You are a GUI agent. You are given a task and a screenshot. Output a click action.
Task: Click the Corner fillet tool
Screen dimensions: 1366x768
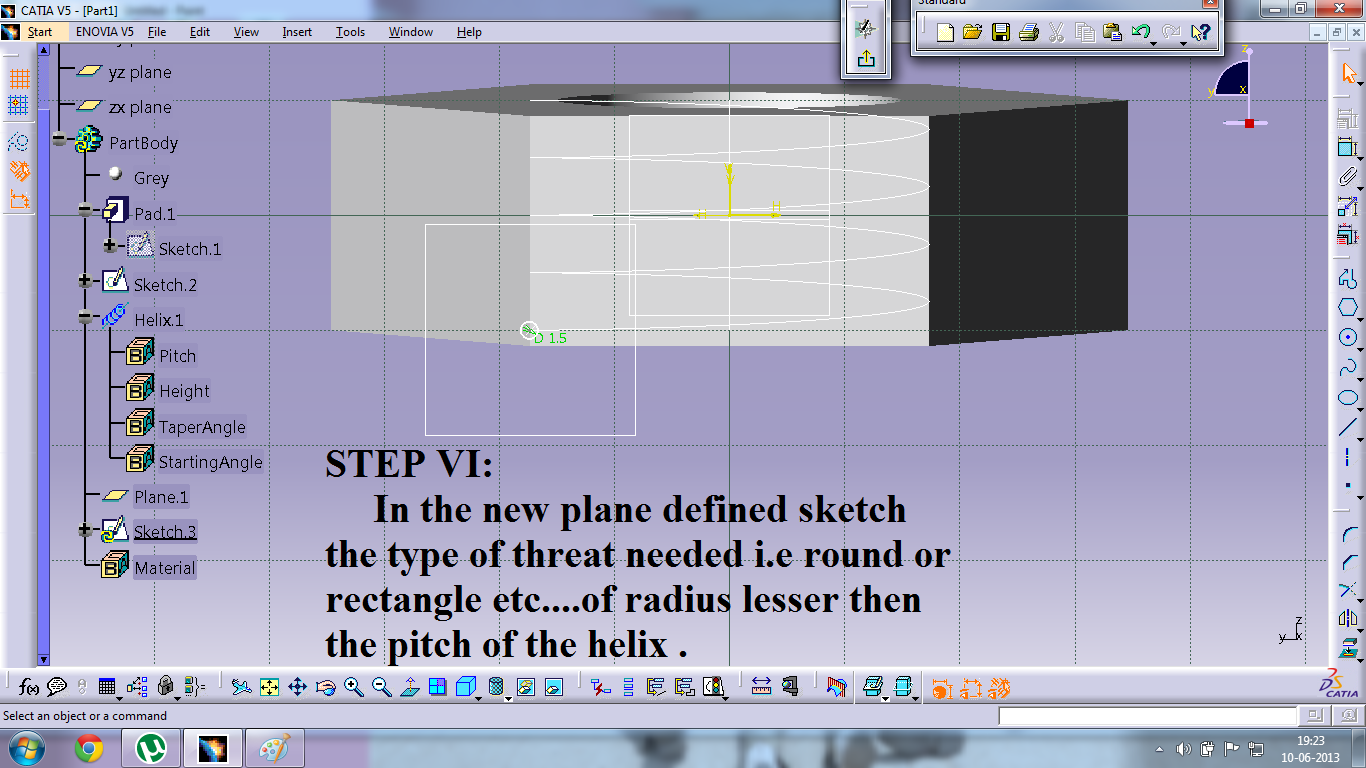(1348, 535)
